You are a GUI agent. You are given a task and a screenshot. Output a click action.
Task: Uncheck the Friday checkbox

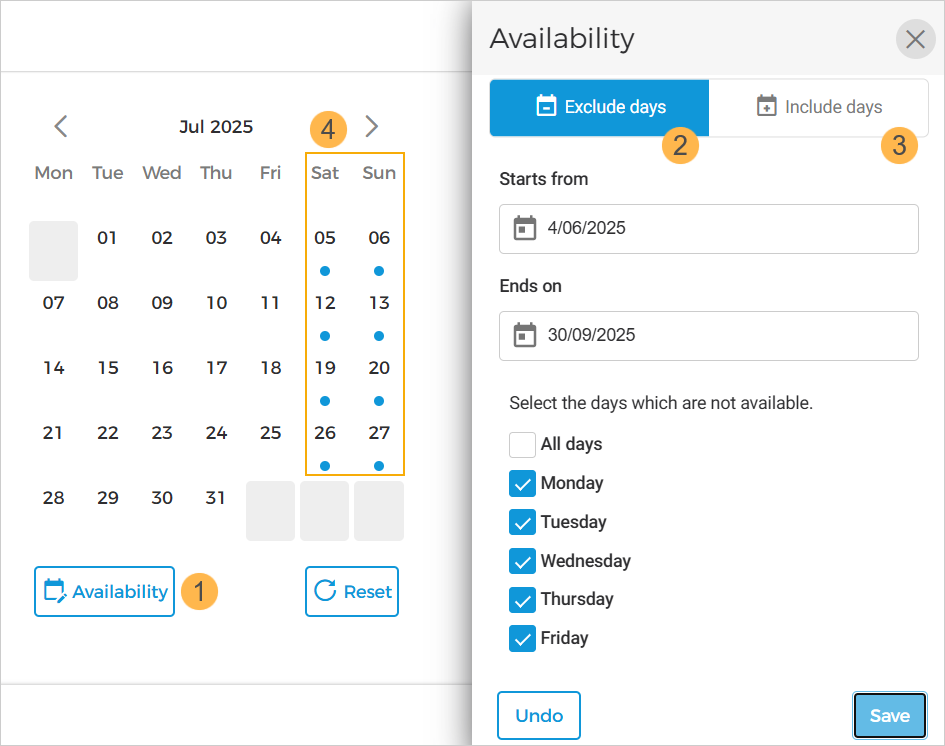tap(522, 638)
